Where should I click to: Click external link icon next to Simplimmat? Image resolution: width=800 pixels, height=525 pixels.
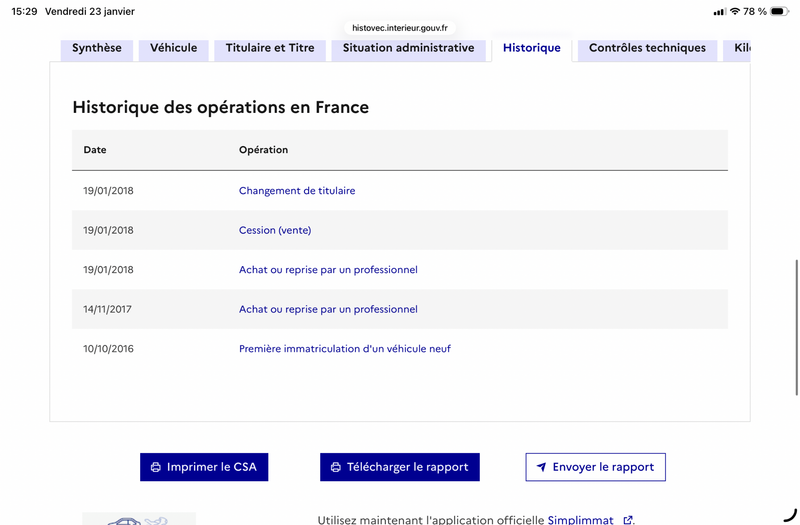coord(628,520)
